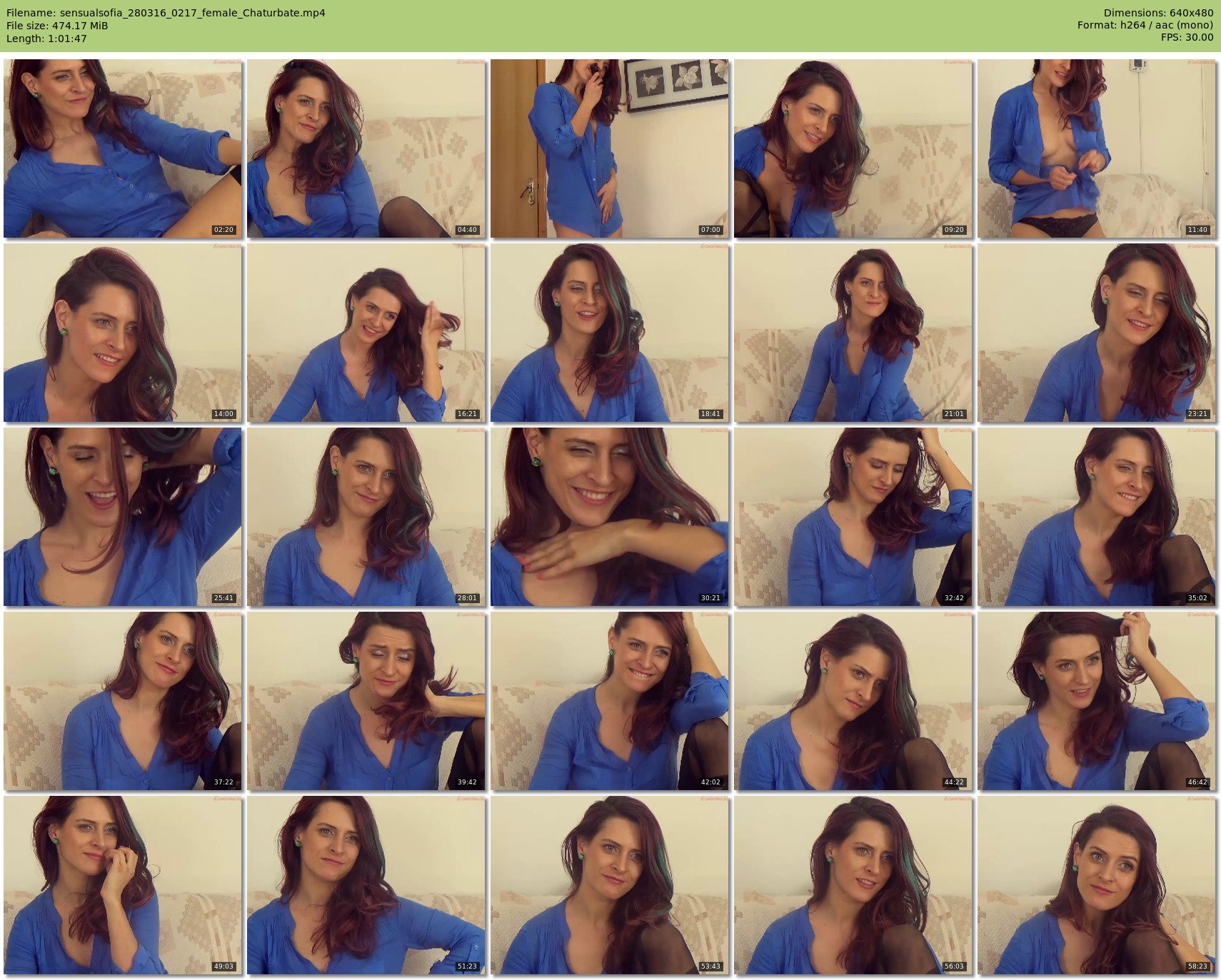Select the thumbnail stamped 58:23
The image size is (1221, 980).
click(1097, 885)
